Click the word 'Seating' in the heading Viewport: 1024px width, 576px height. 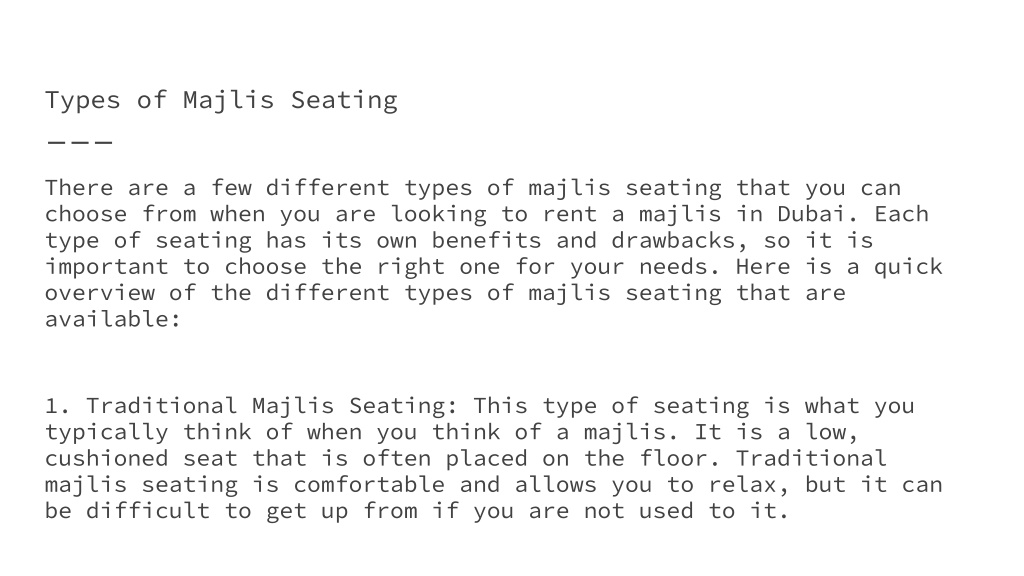tap(344, 101)
